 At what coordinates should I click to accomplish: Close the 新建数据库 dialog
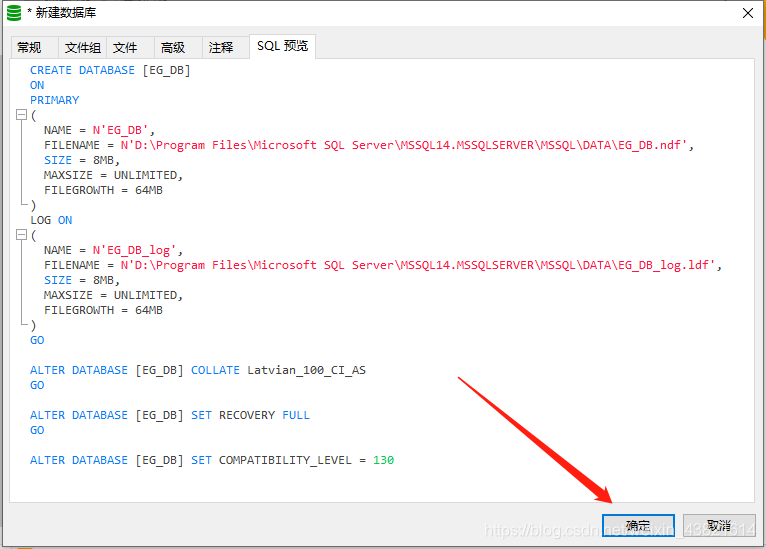(747, 13)
